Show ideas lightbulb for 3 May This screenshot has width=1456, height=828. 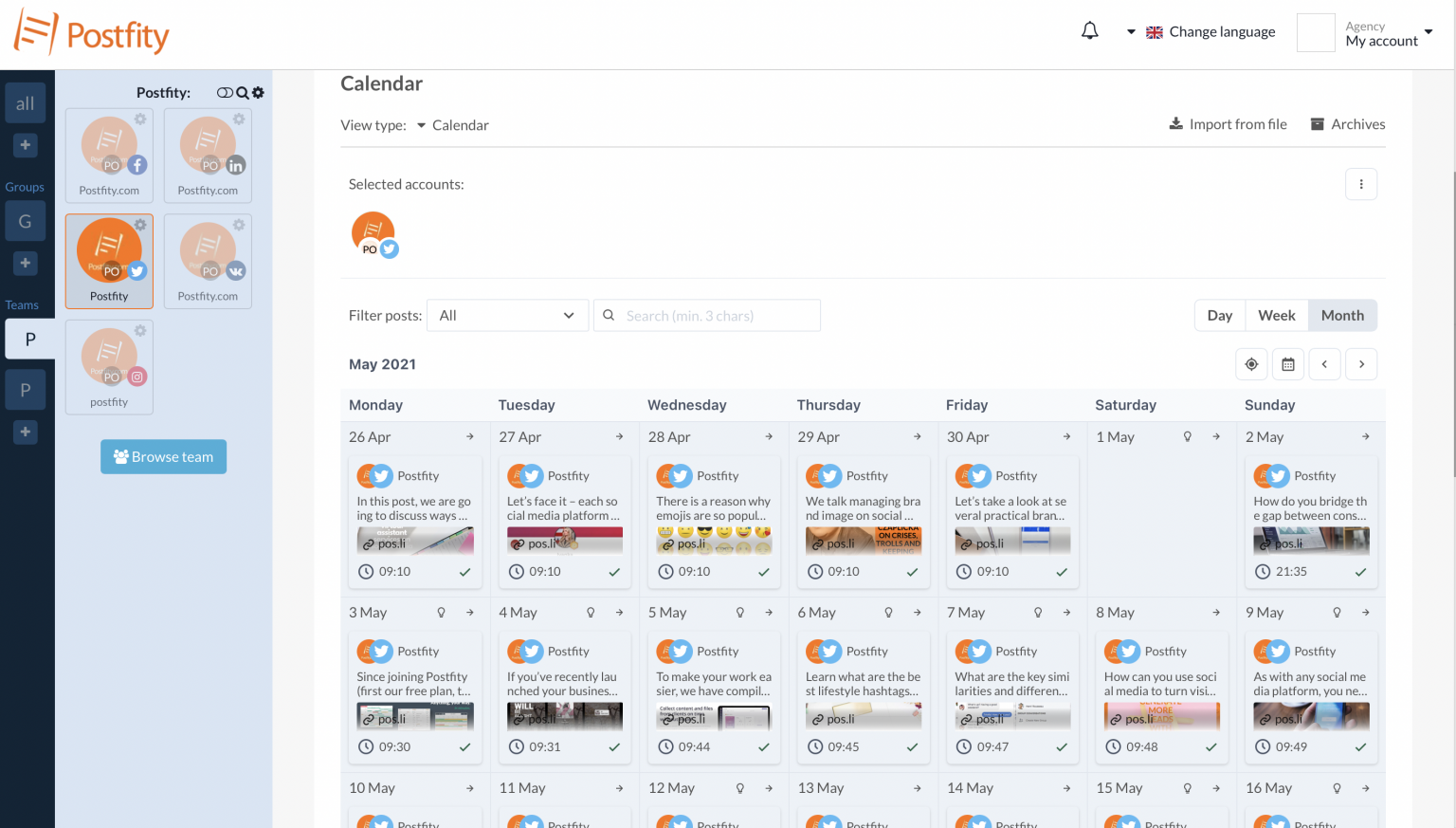(x=441, y=613)
